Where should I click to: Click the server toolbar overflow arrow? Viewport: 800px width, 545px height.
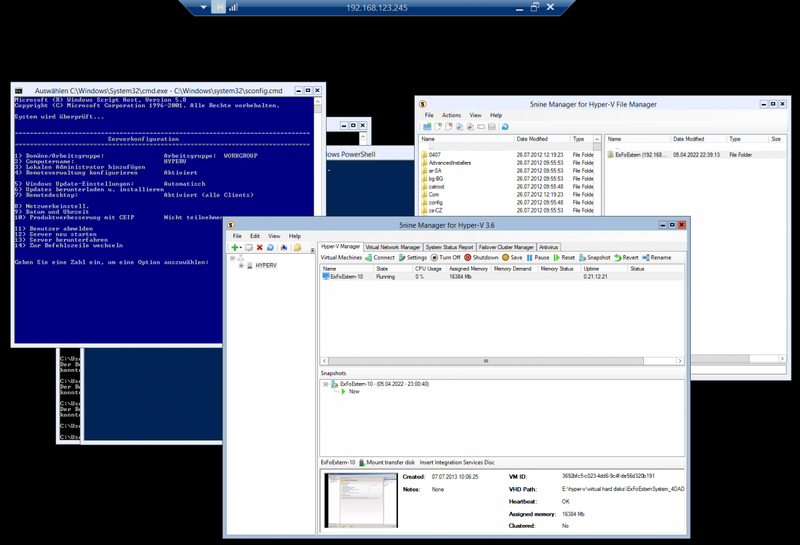tap(312, 250)
